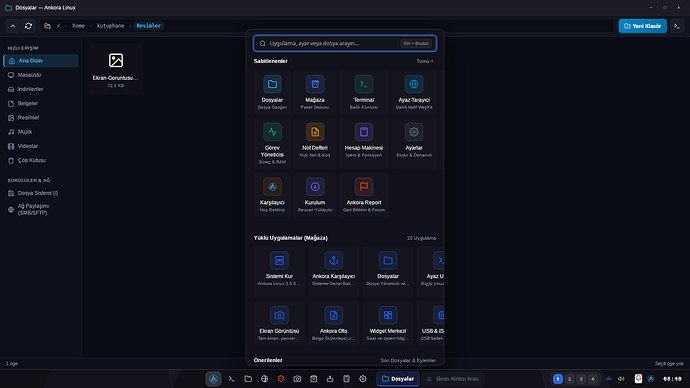Click the clock in system tray

(x=672, y=379)
